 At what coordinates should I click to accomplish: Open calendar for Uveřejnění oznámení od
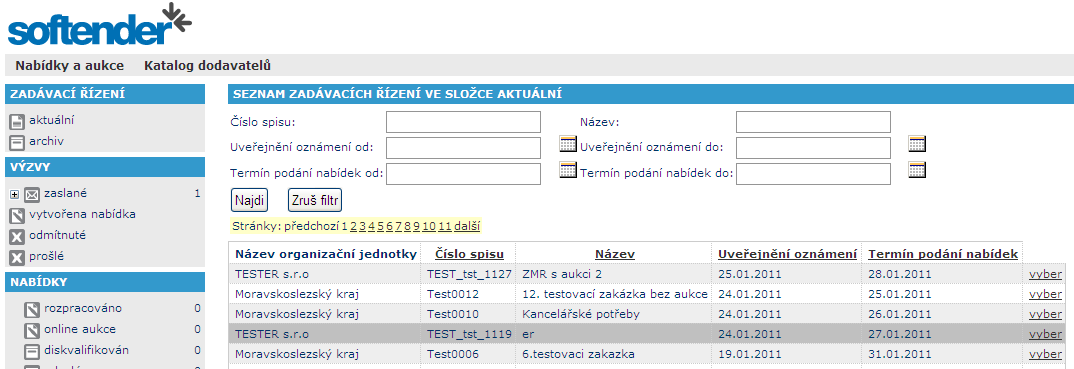click(568, 144)
